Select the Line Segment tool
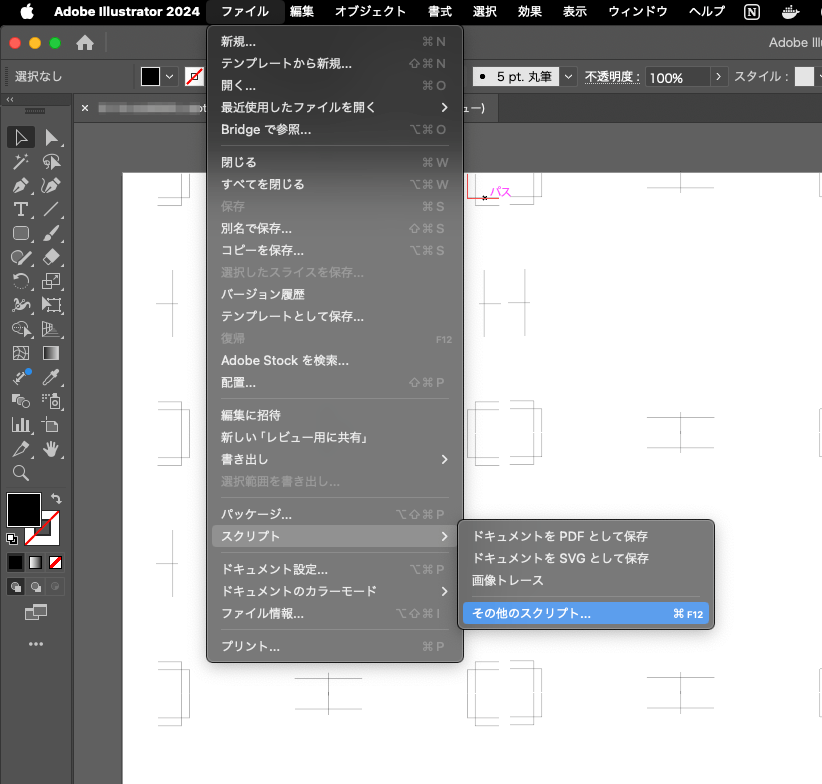Image resolution: width=822 pixels, height=784 pixels. pos(51,210)
